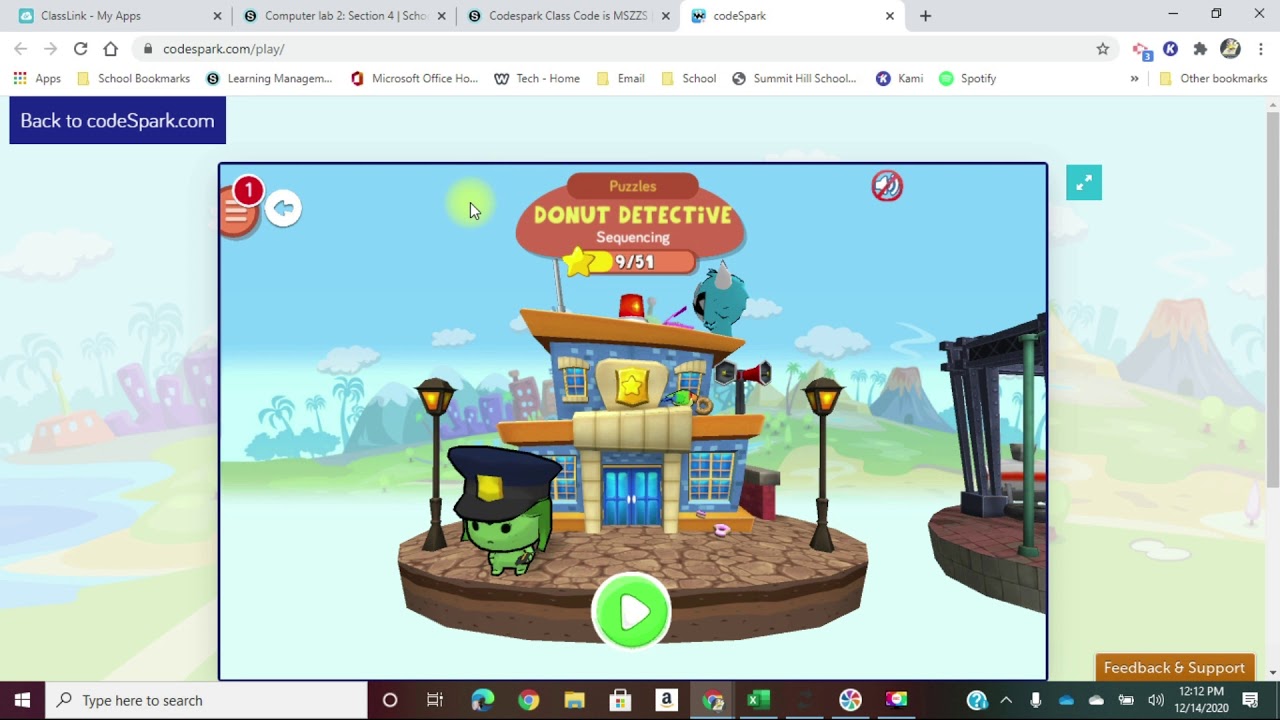Viewport: 1280px width, 720px height.
Task: Start the Donut Detective puzzle with the green play button
Action: [631, 611]
